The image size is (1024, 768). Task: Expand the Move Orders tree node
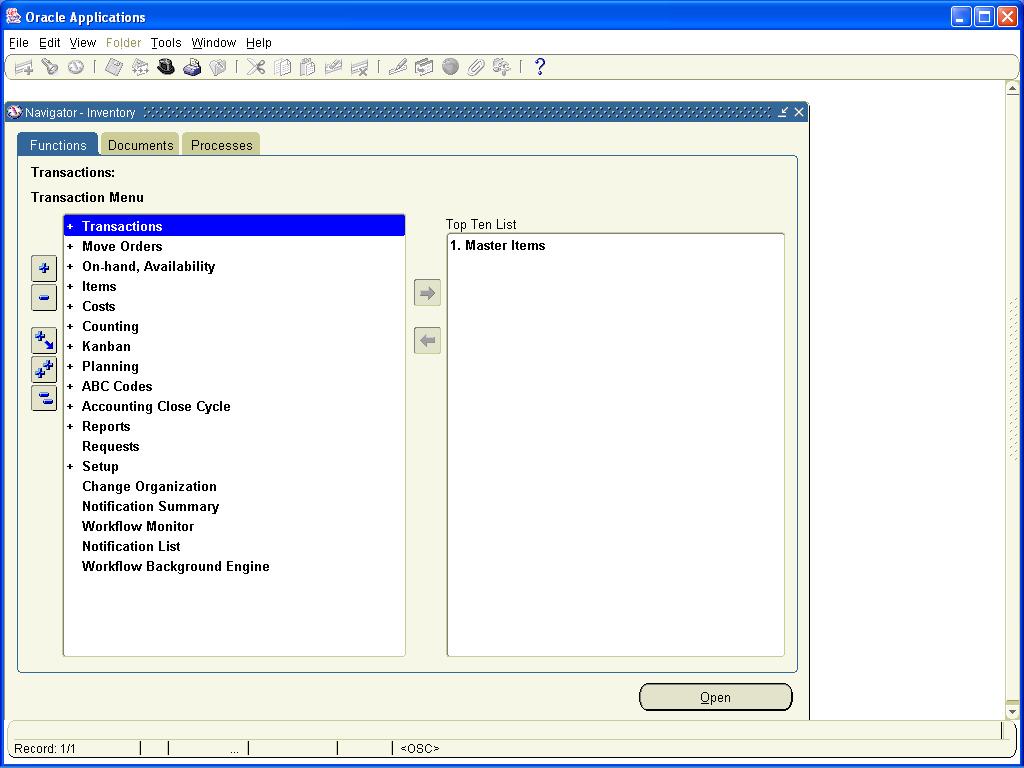[70, 246]
